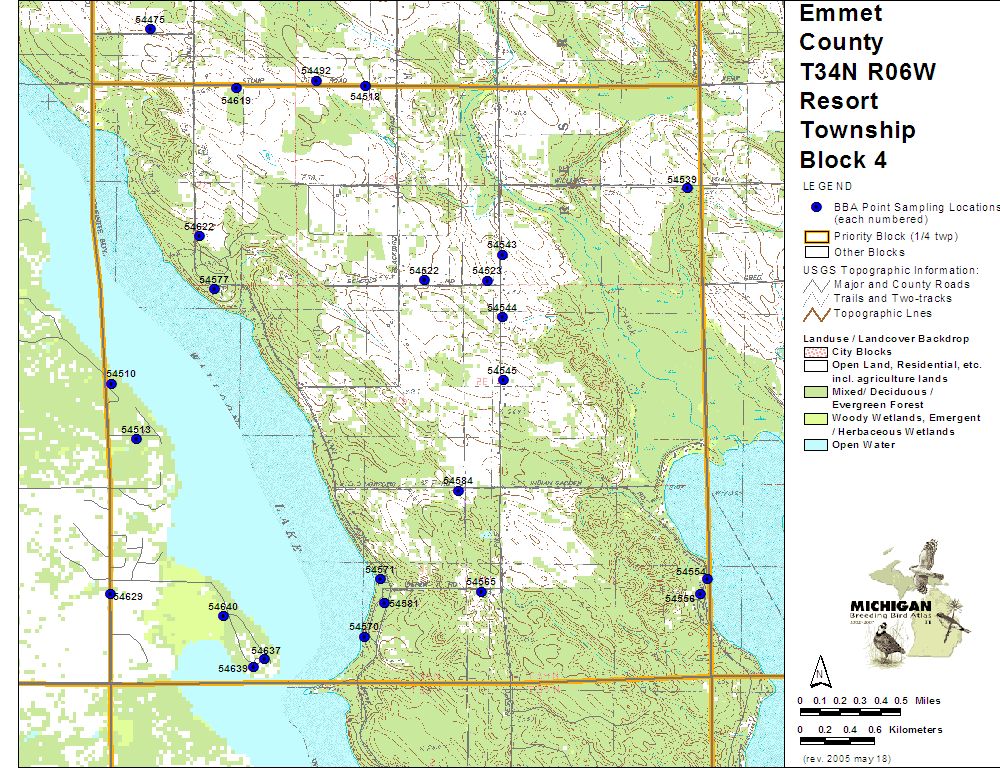The image size is (1000, 768).
Task: Click the BBA Point Sampling Locations legend dot
Action: point(817,206)
